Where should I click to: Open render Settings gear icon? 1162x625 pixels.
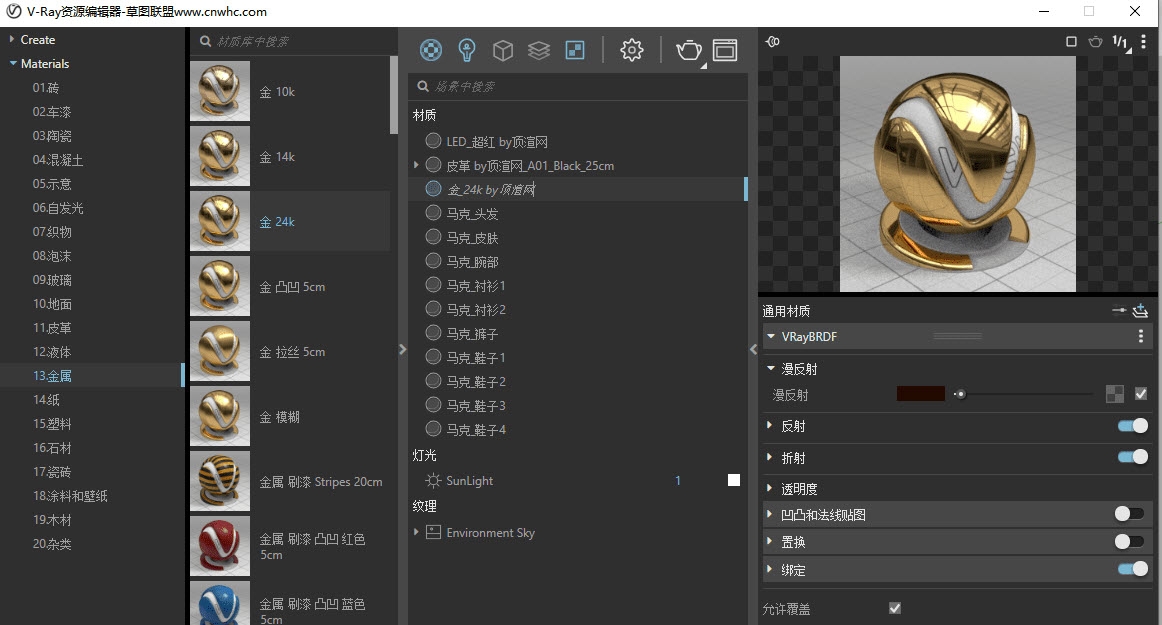(631, 50)
